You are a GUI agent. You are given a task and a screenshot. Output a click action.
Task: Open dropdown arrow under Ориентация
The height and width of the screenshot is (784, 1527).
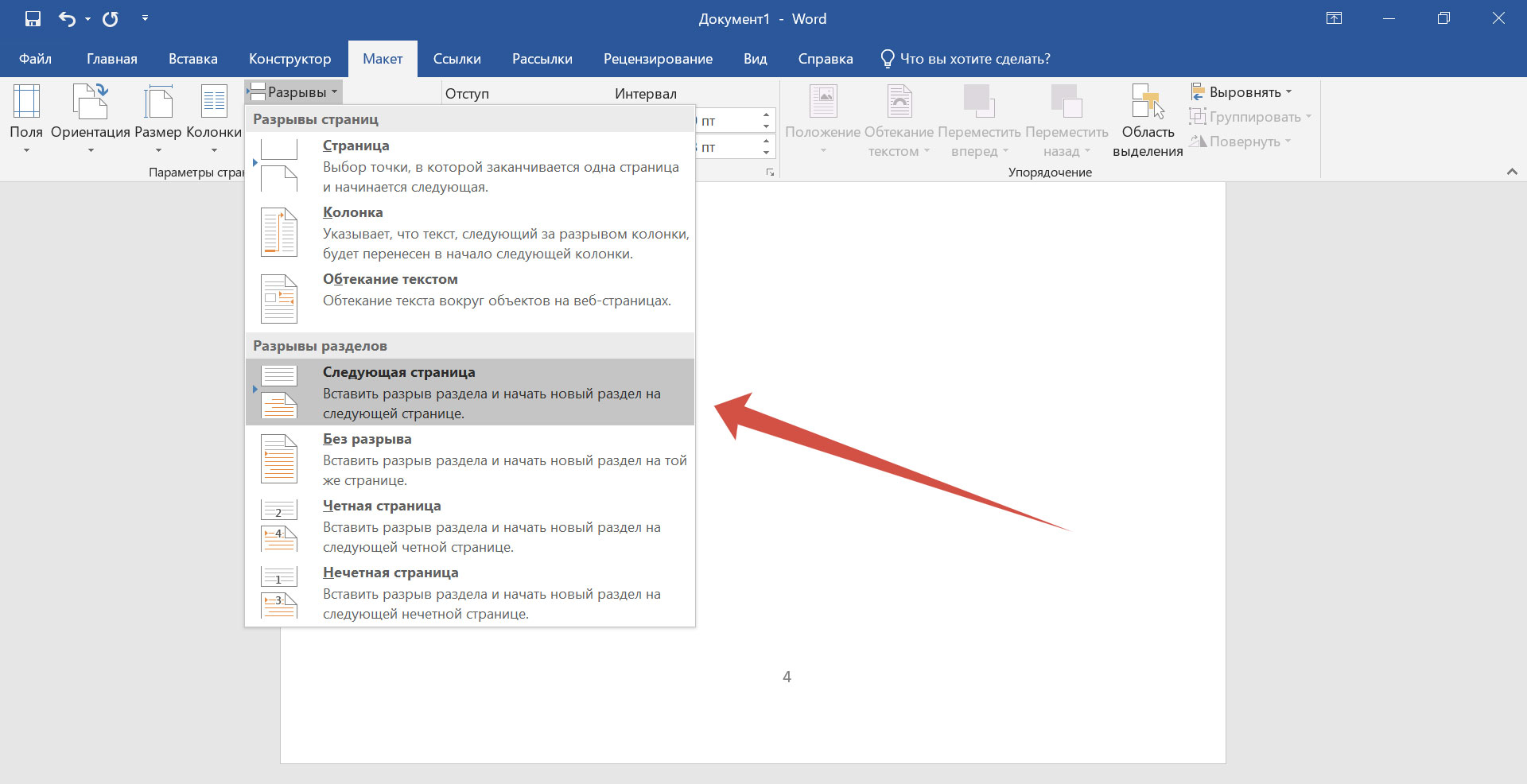[x=91, y=150]
